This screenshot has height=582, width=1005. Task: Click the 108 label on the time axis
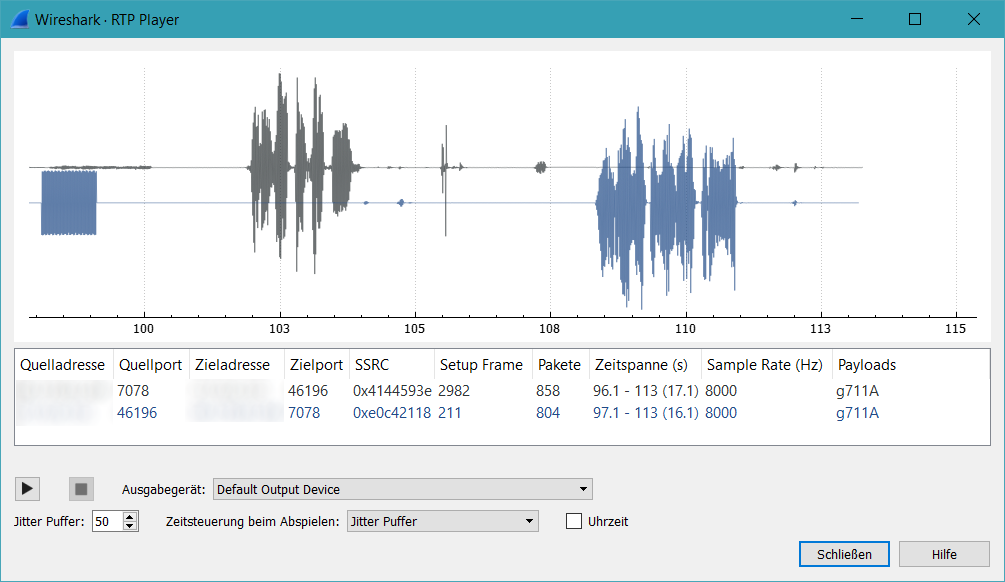(x=549, y=329)
